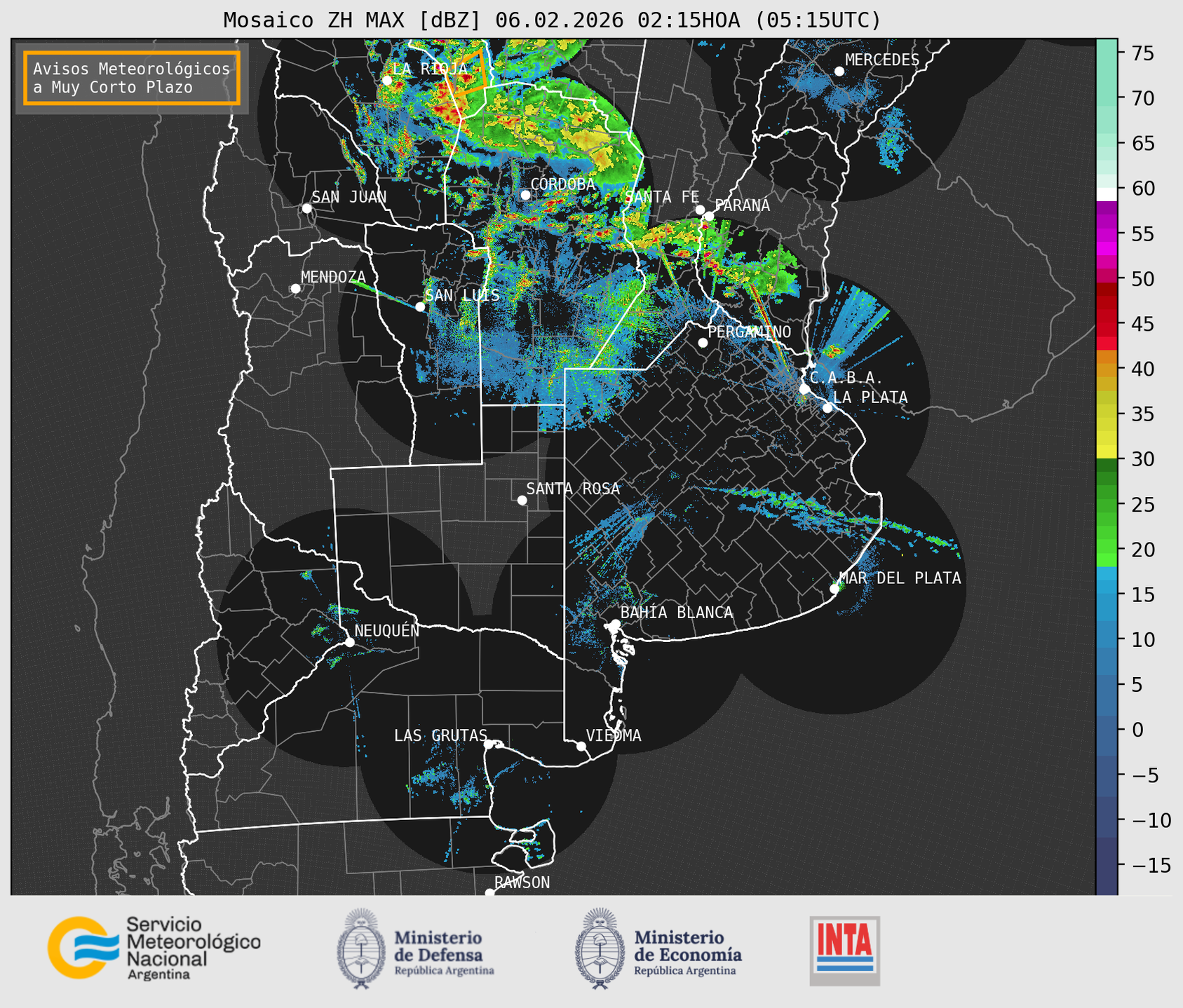Image resolution: width=1183 pixels, height=1008 pixels.
Task: Click the Ministerio de Defensa emblem
Action: tap(361, 948)
